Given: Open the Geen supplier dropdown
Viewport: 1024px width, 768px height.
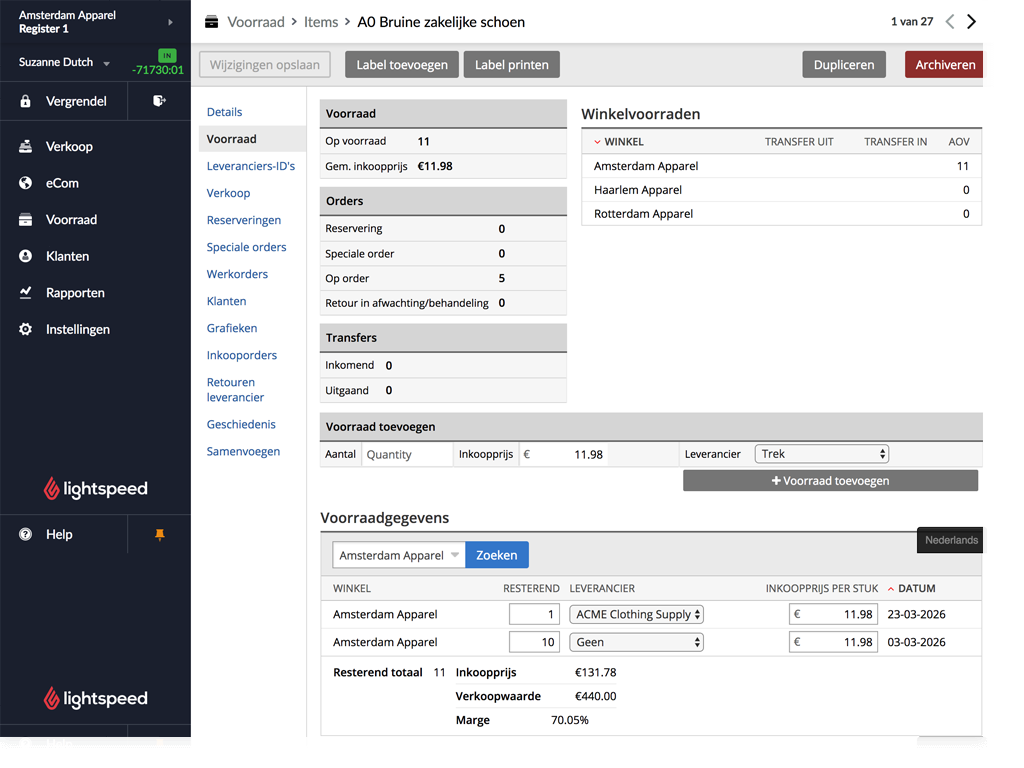Looking at the screenshot, I should 636,642.
